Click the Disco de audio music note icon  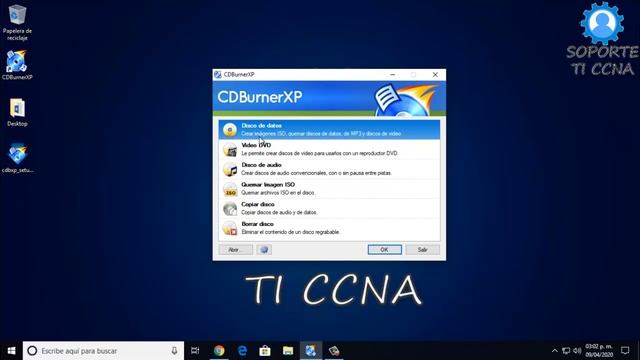pyautogui.click(x=230, y=169)
